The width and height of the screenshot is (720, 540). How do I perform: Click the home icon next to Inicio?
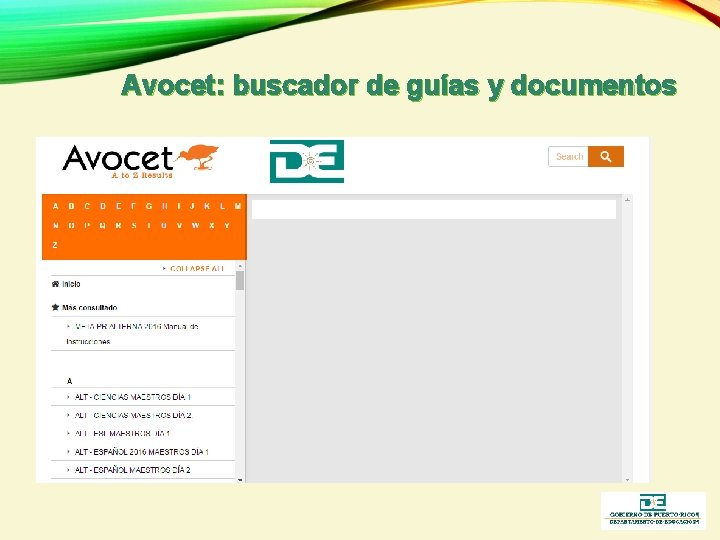[55, 284]
